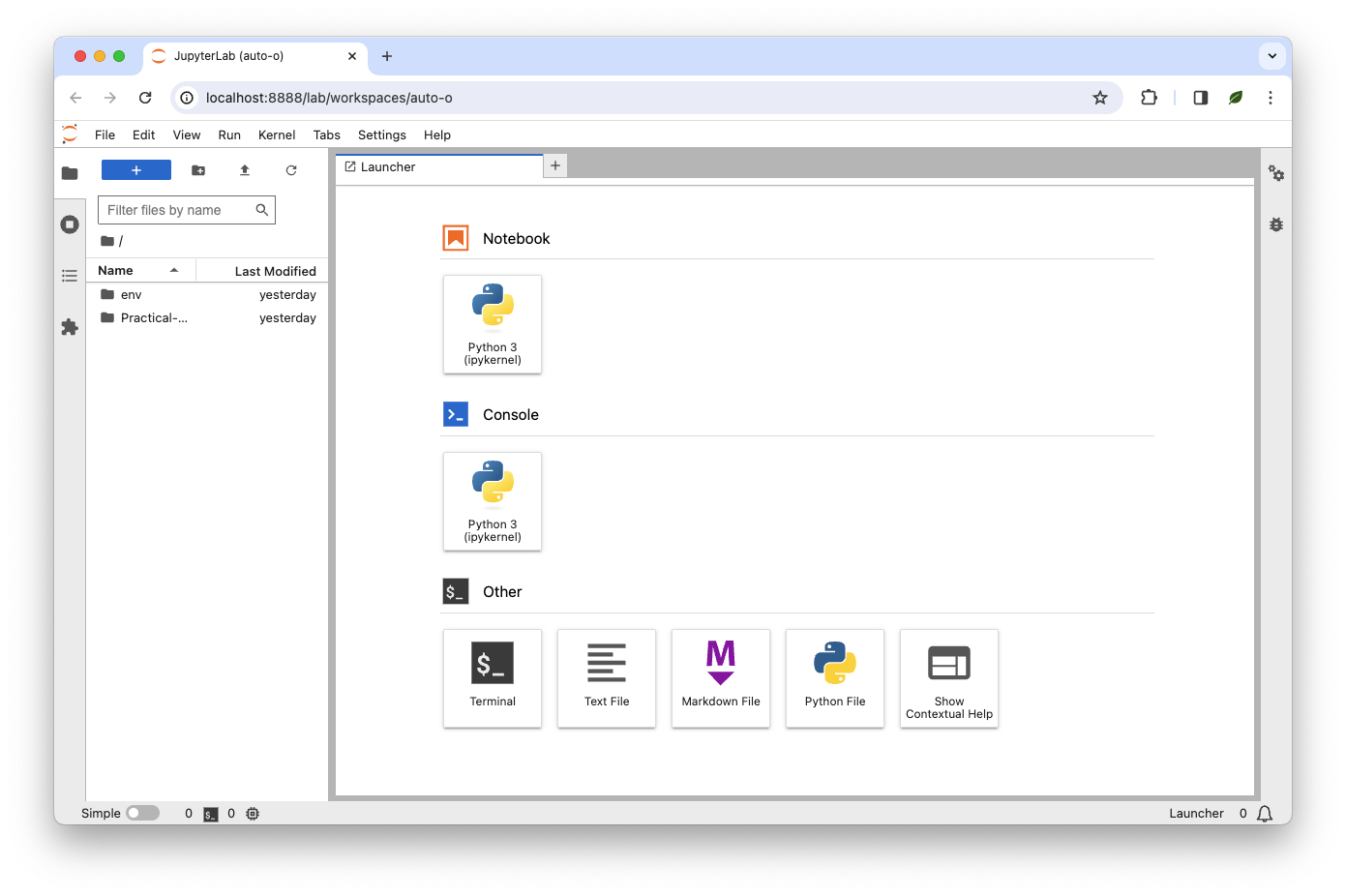Open the File Browser sidebar panel
The image size is (1346, 896).
point(70,173)
